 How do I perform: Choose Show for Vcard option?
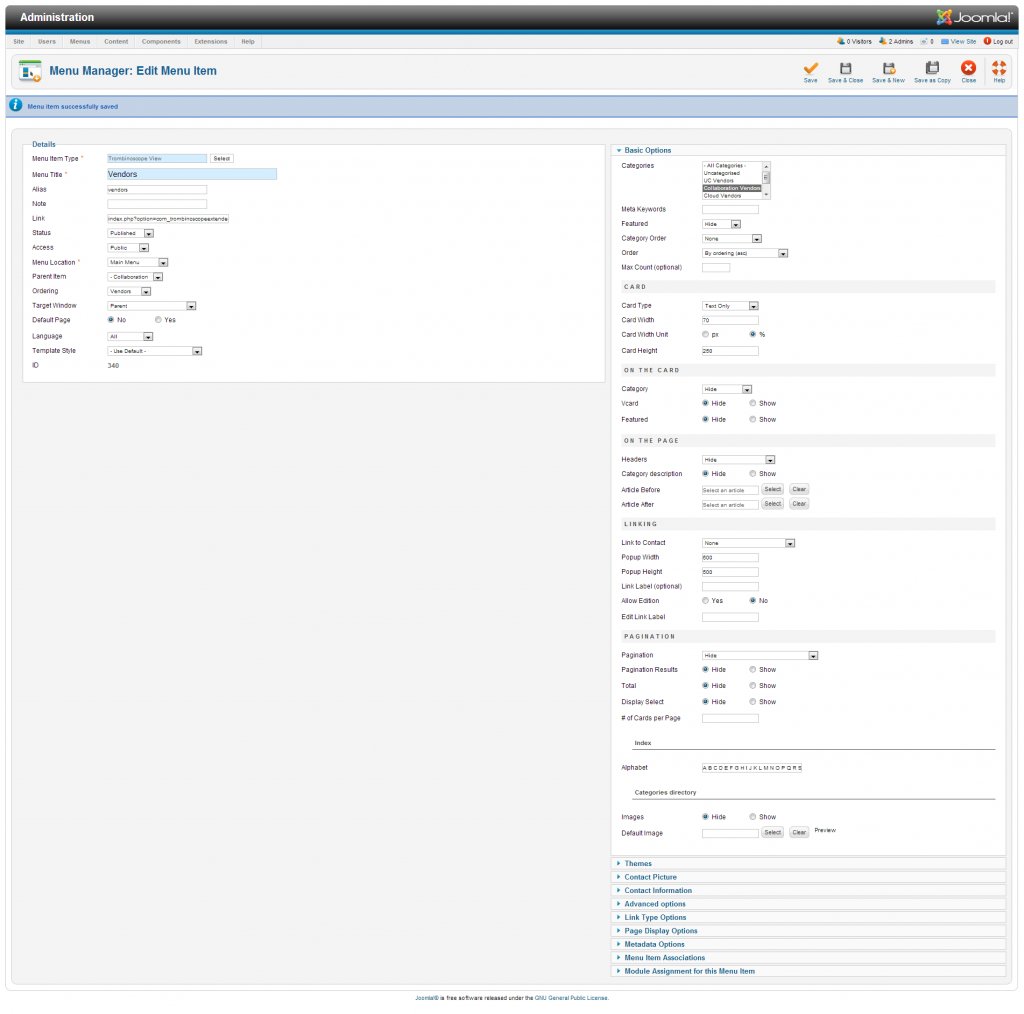tap(752, 404)
